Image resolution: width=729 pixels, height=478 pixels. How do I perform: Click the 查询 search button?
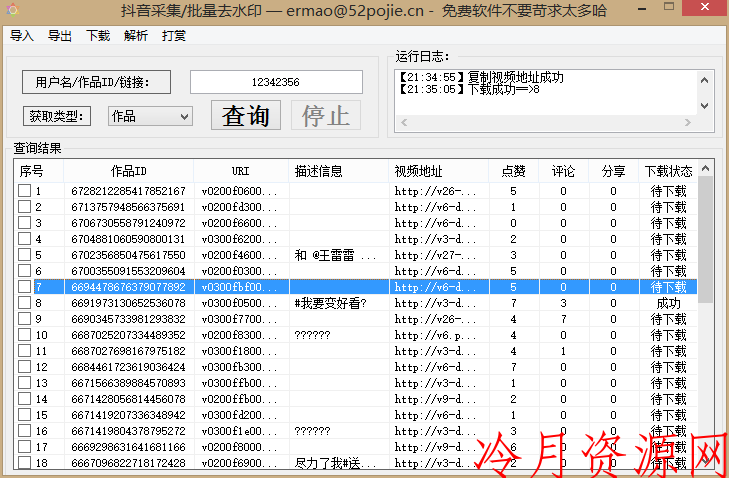pos(246,115)
